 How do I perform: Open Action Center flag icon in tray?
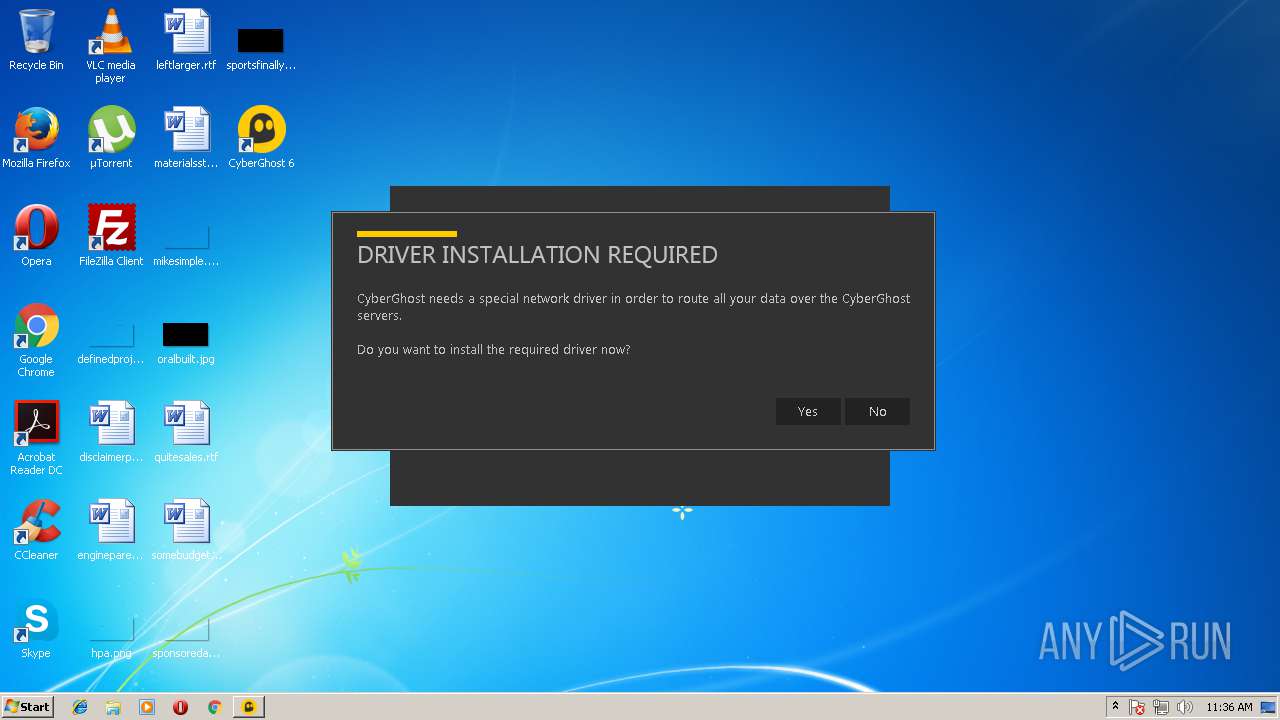1137,707
